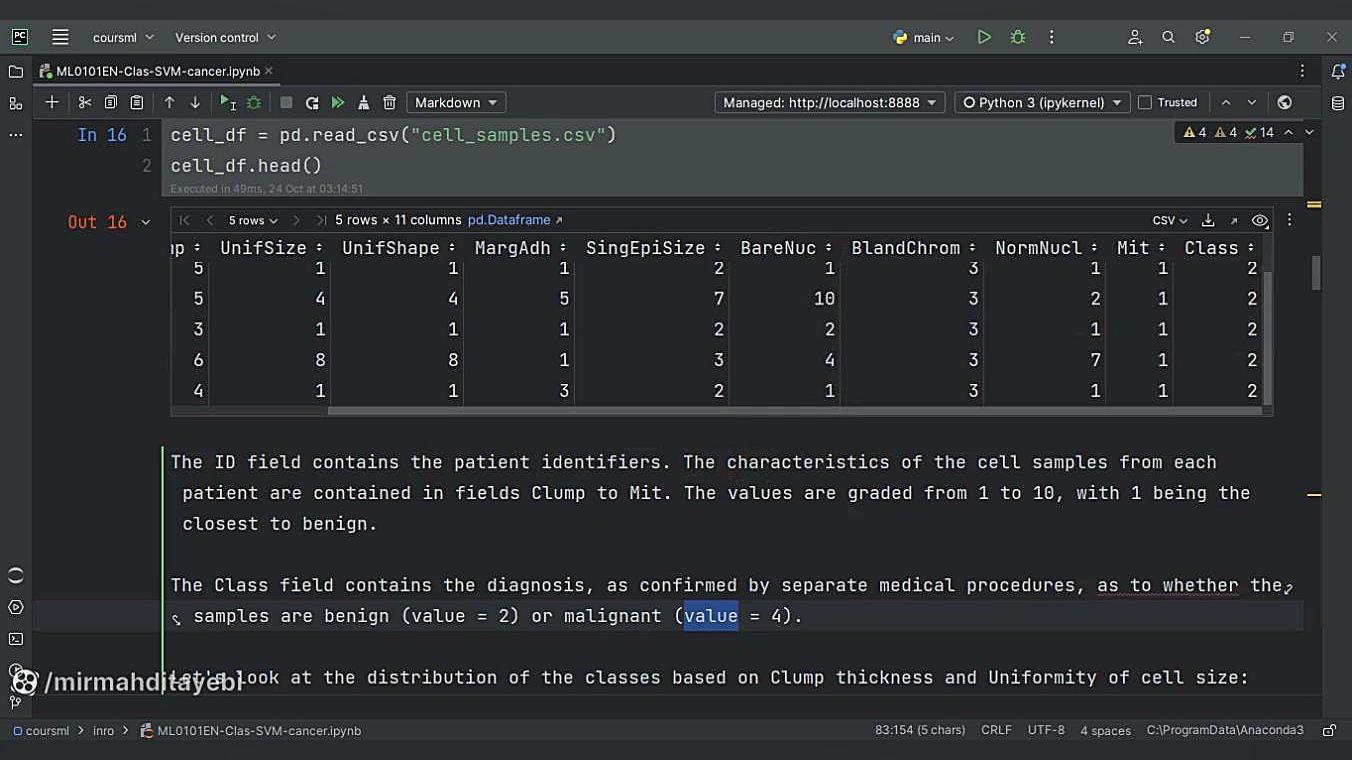Collapse the Out 16 cell output
The width and height of the screenshot is (1352, 760).
point(146,222)
